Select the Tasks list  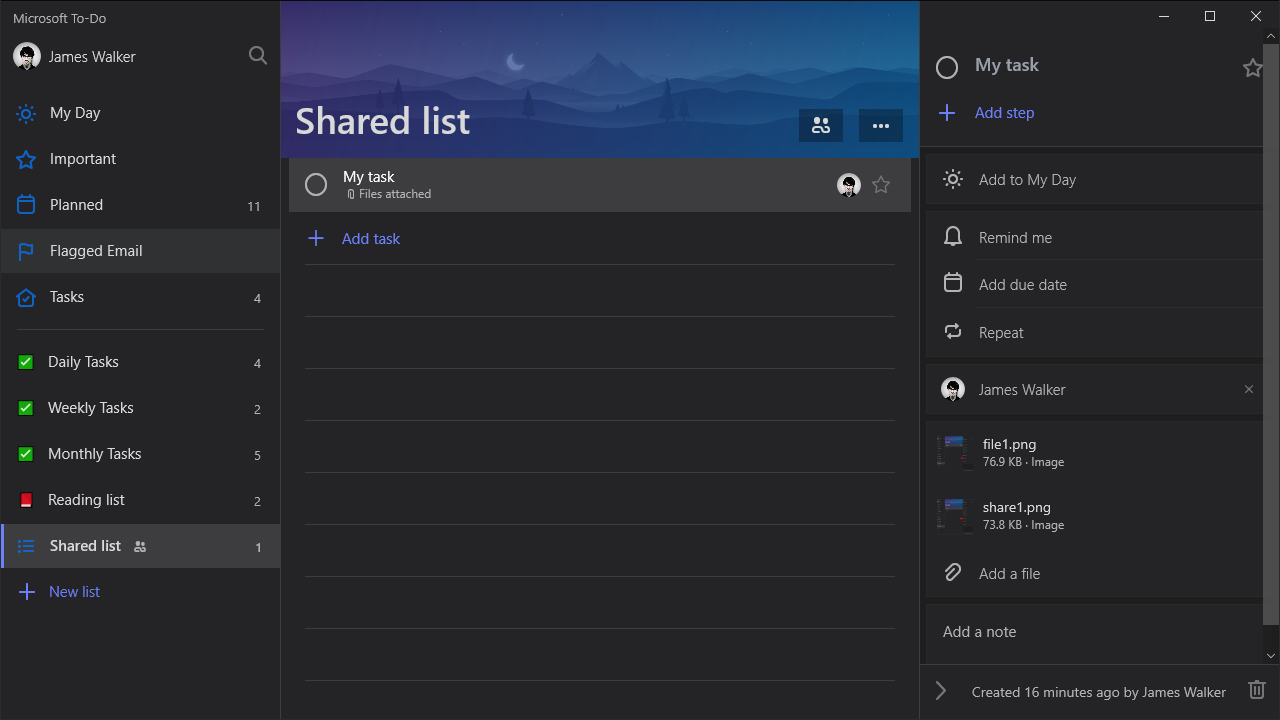tap(140, 297)
